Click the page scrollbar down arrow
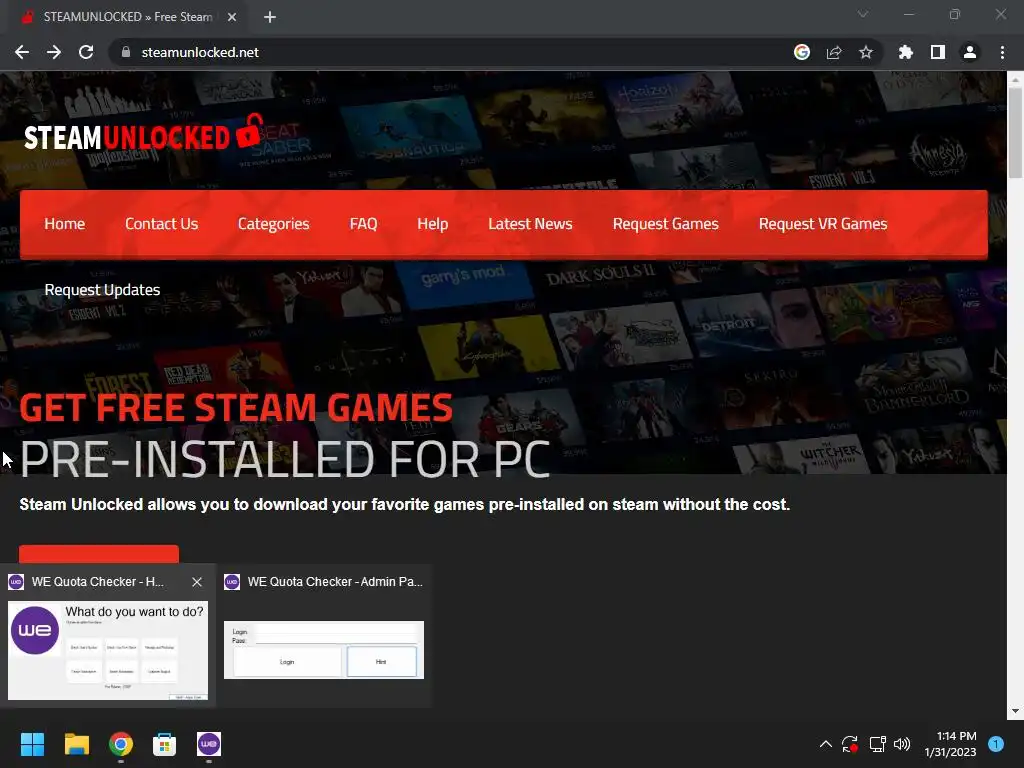Image resolution: width=1024 pixels, height=768 pixels. [x=1015, y=711]
